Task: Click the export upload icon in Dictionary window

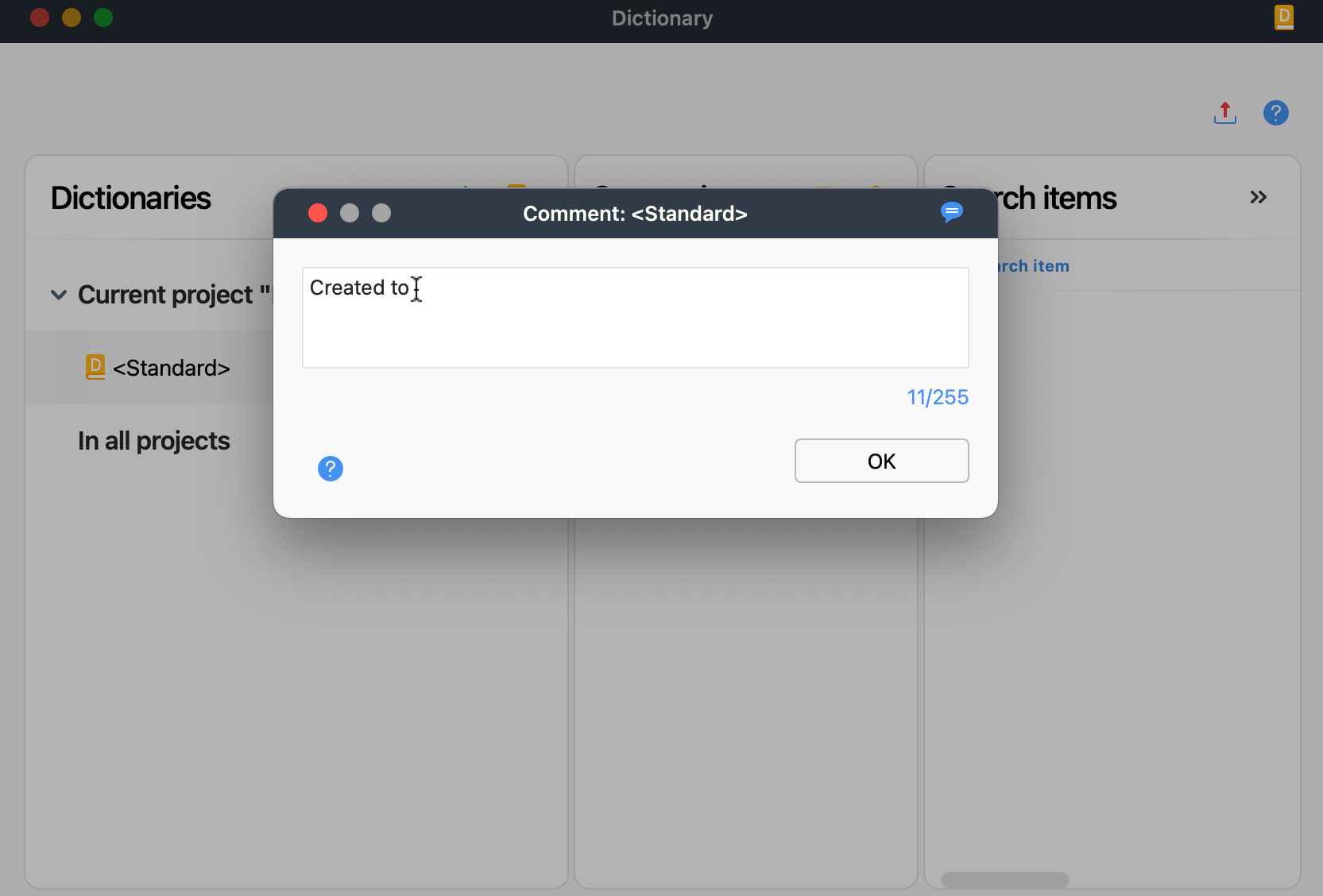Action: [x=1224, y=113]
